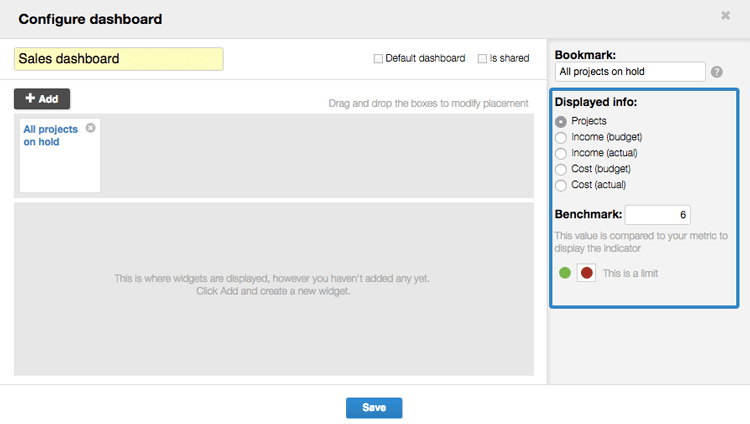Select the red indicator swatch
750x424 pixels.
586,273
